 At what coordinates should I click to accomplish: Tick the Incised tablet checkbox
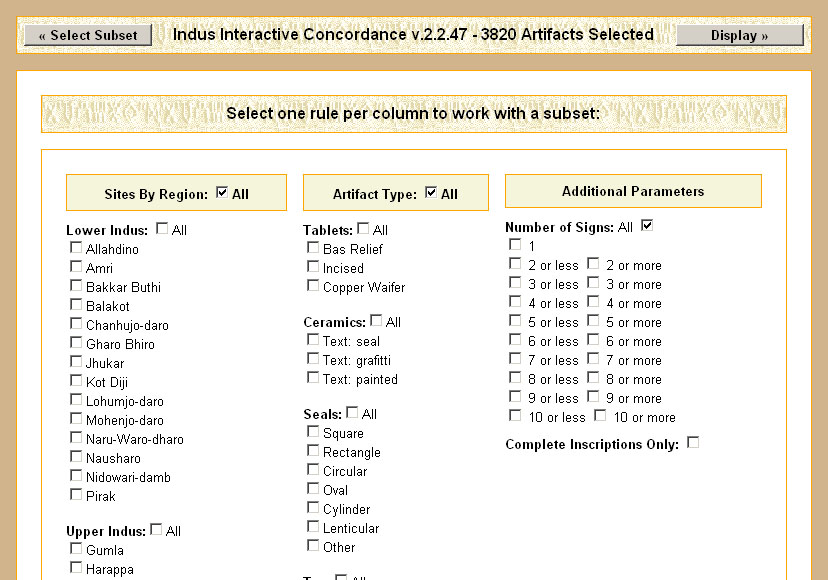313,266
